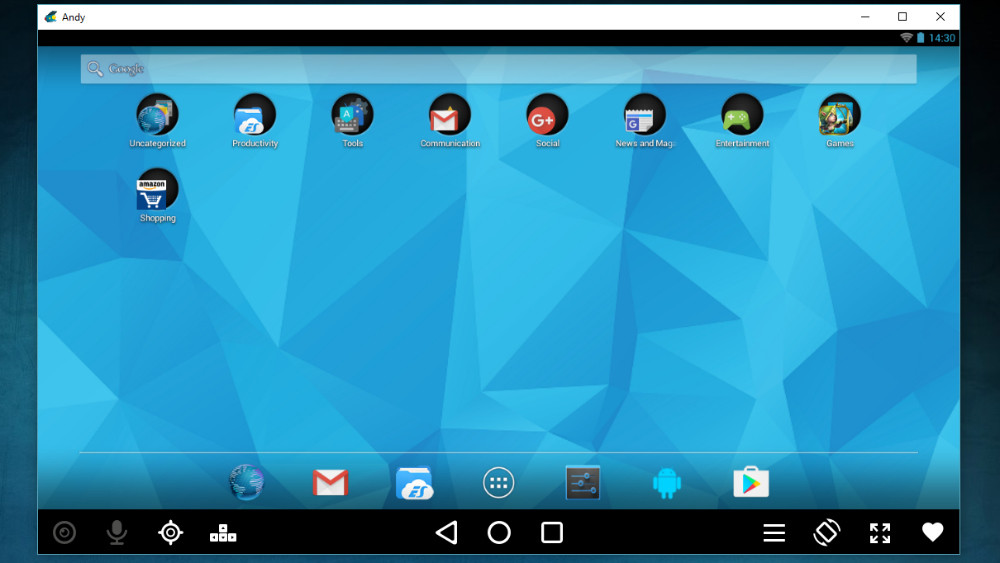Click the Wi-Fi status icon
This screenshot has width=1000, height=563.
coord(906,38)
